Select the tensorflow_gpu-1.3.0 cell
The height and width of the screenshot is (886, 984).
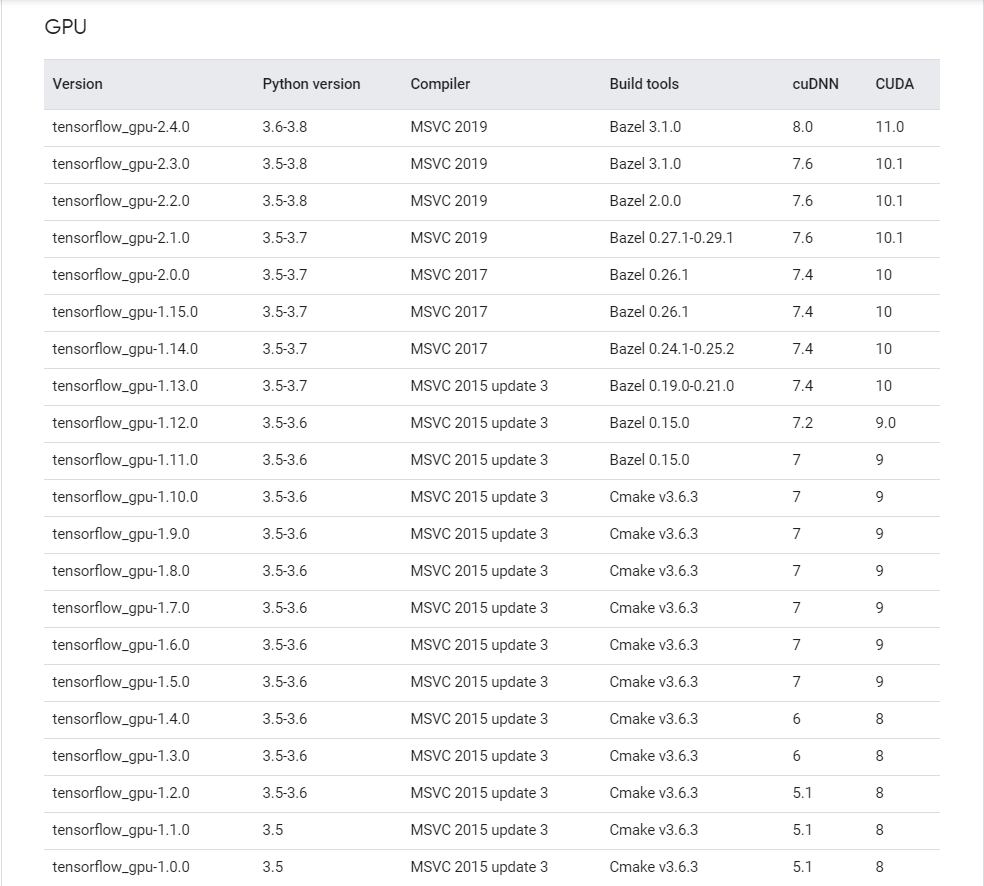[121, 757]
